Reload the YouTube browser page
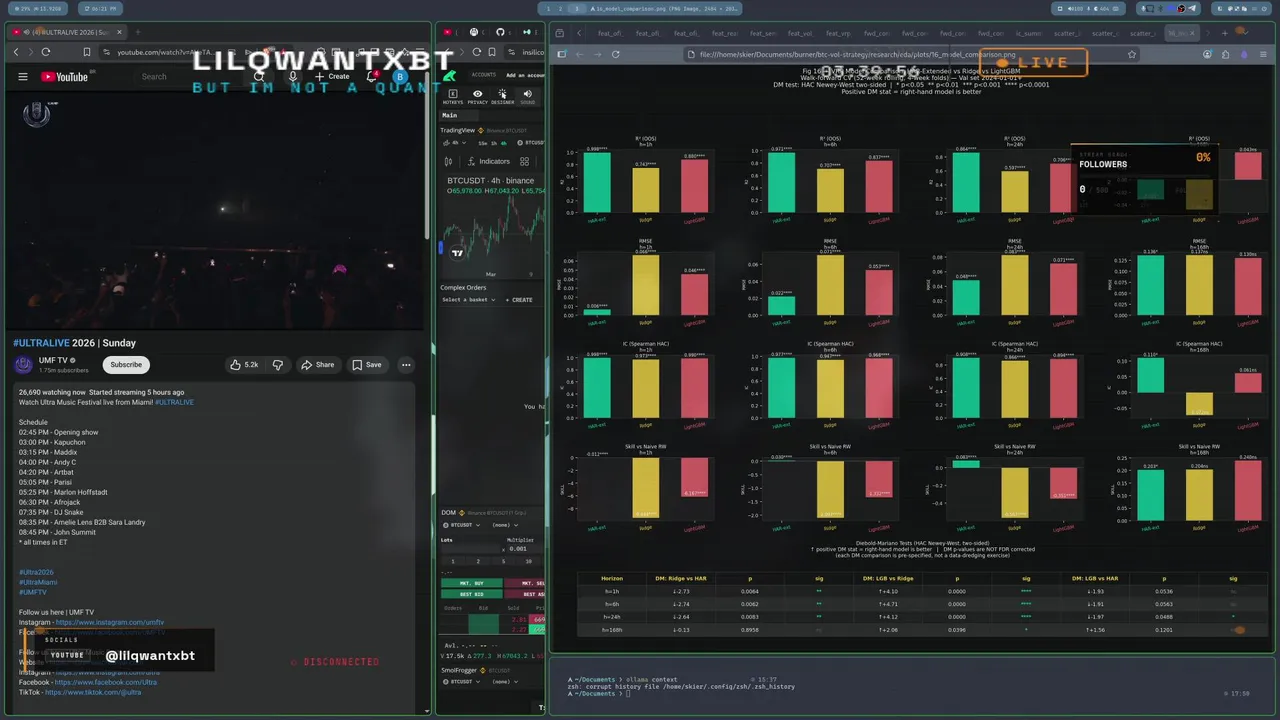This screenshot has width=1280, height=720. point(45,52)
